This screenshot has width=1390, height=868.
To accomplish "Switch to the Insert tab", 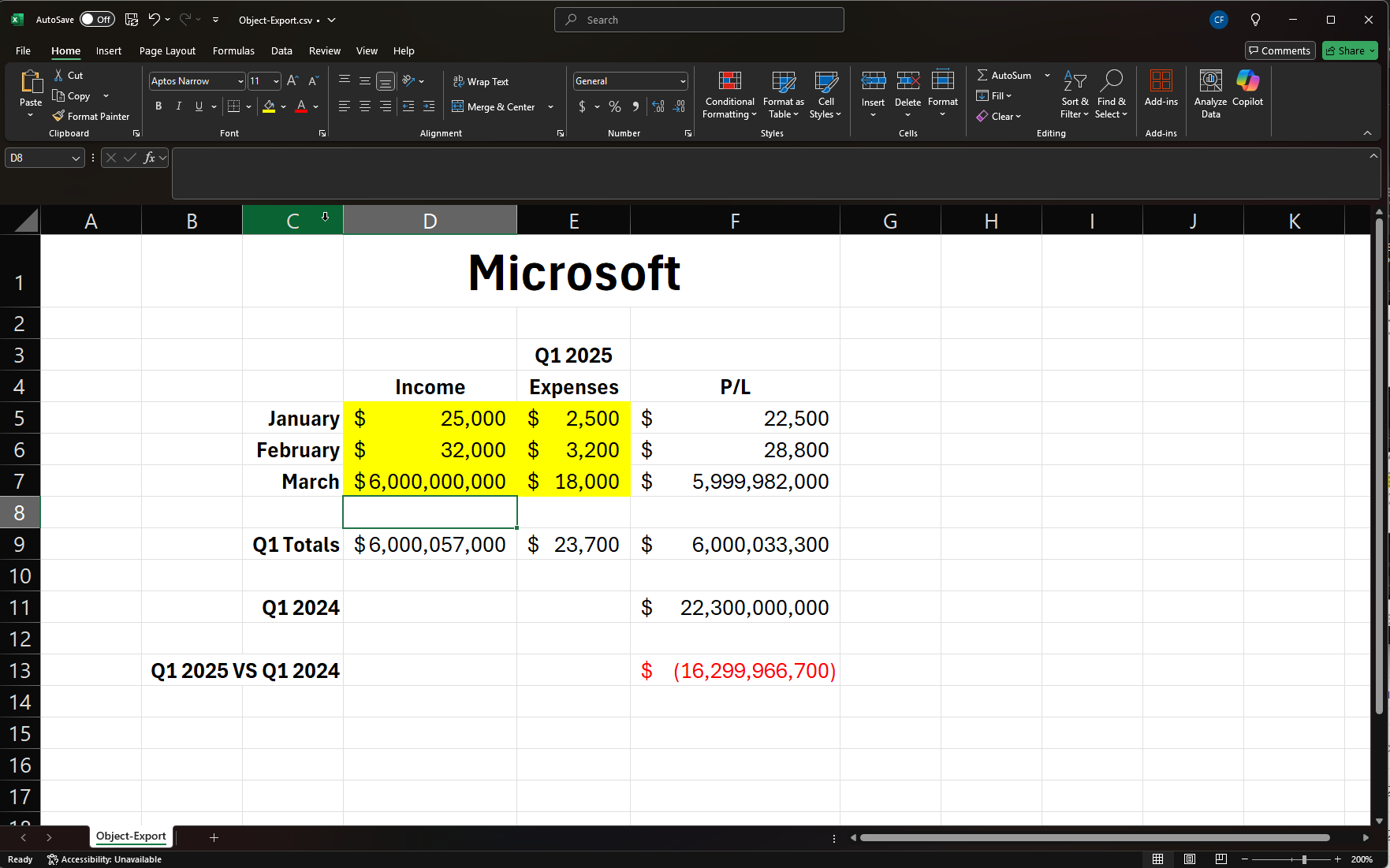I will [109, 50].
